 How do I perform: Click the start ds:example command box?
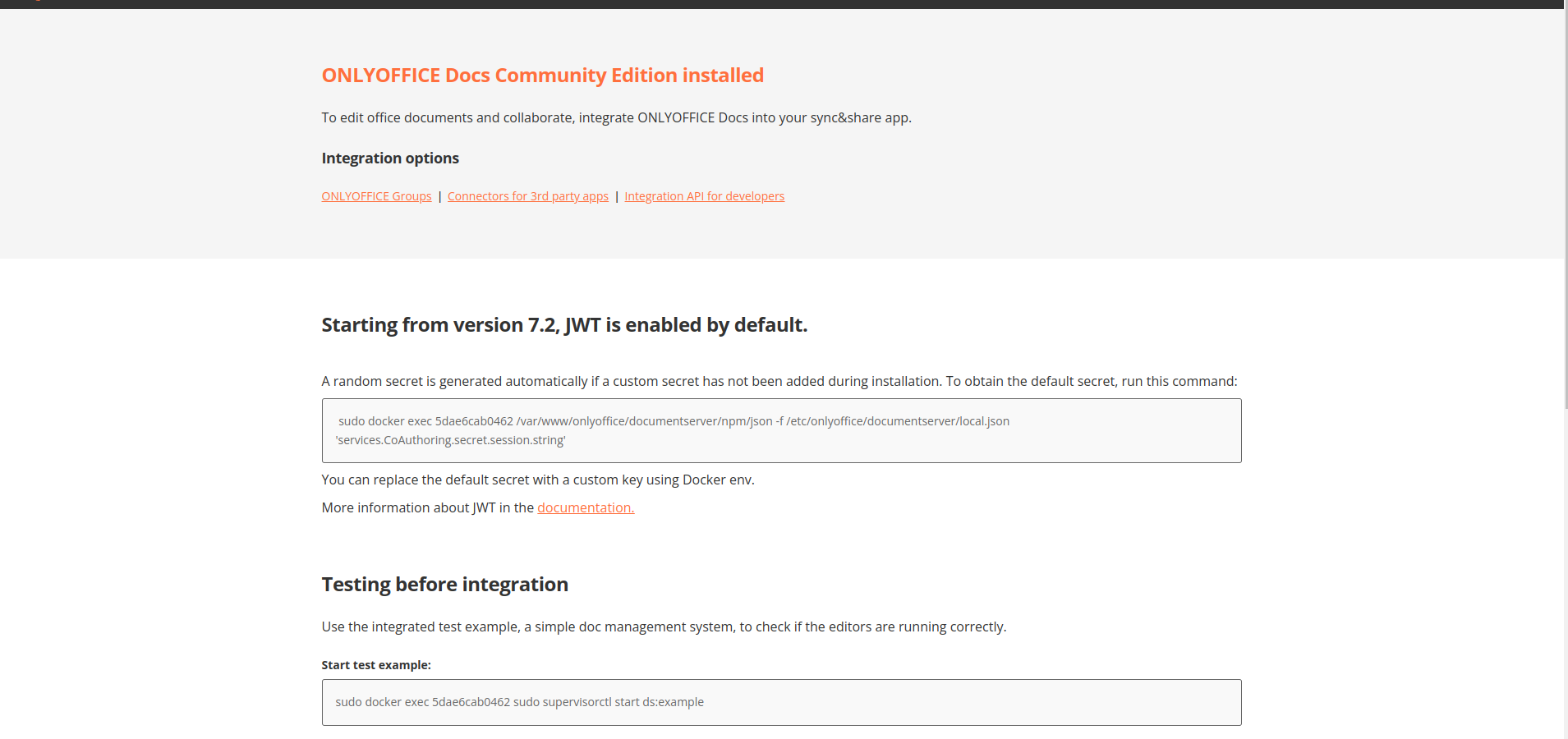pyautogui.click(x=781, y=702)
